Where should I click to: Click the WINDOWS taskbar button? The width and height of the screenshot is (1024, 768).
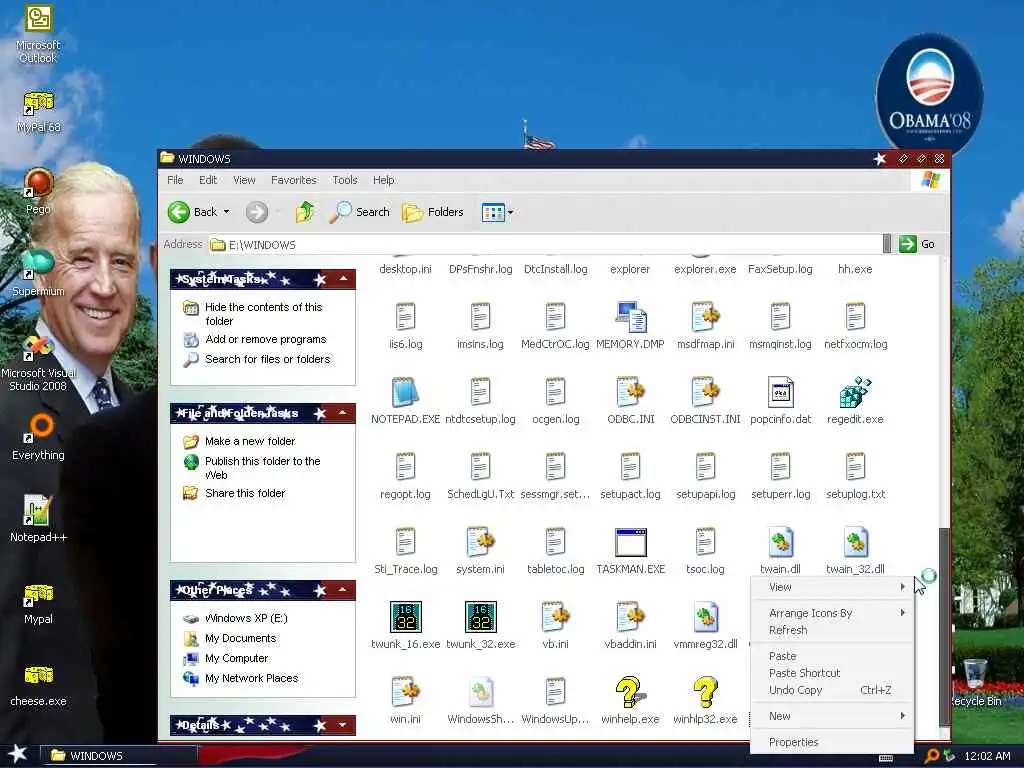point(118,756)
